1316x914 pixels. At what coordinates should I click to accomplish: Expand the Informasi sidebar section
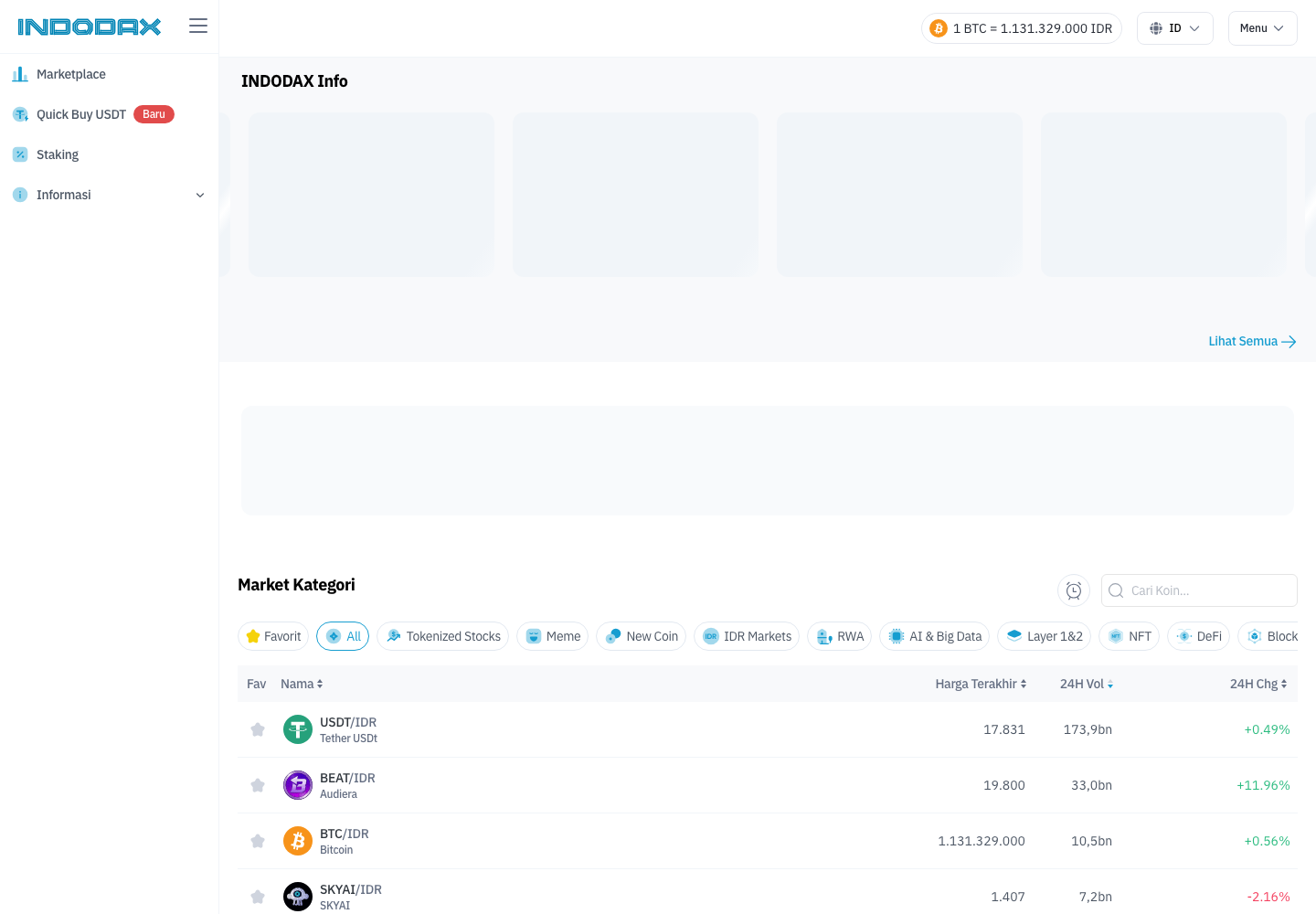click(110, 195)
